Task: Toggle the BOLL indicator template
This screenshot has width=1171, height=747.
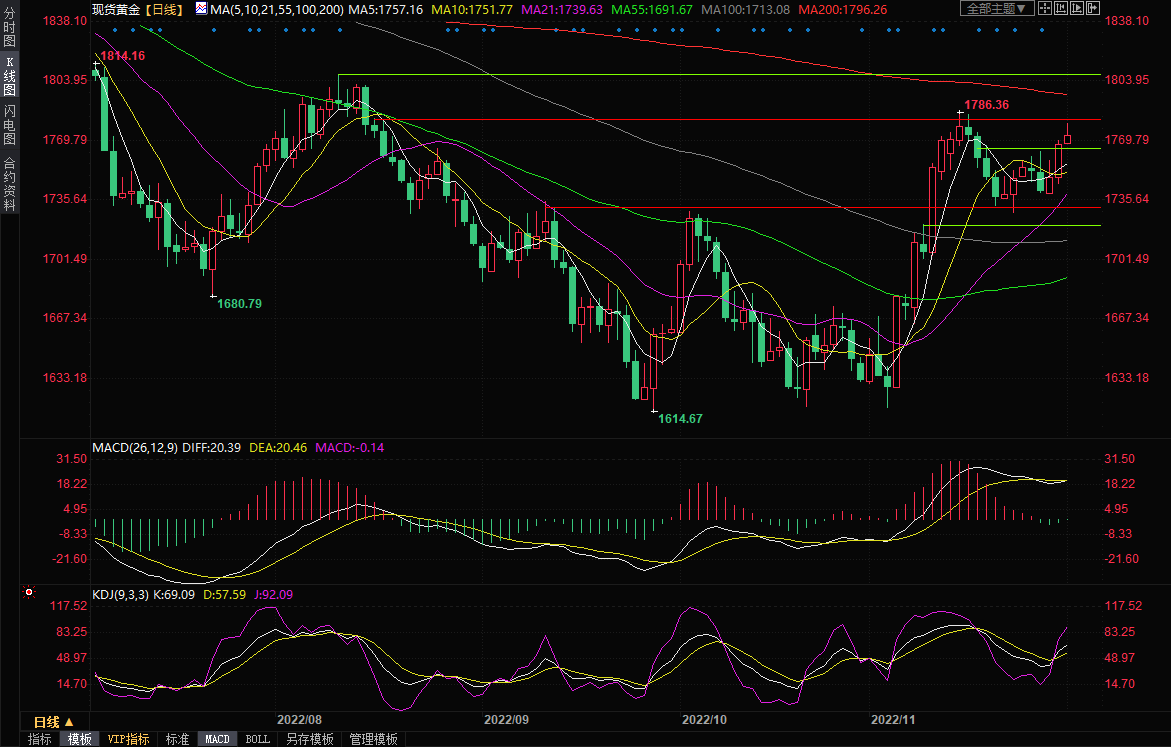Action: pos(257,739)
